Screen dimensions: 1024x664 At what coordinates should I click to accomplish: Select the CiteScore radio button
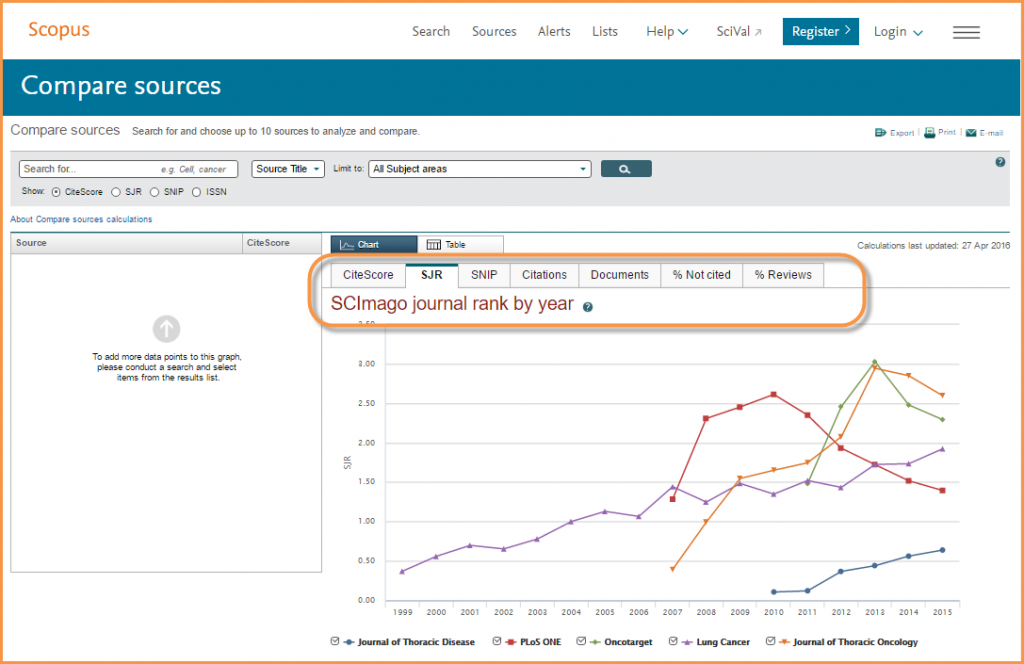56,192
